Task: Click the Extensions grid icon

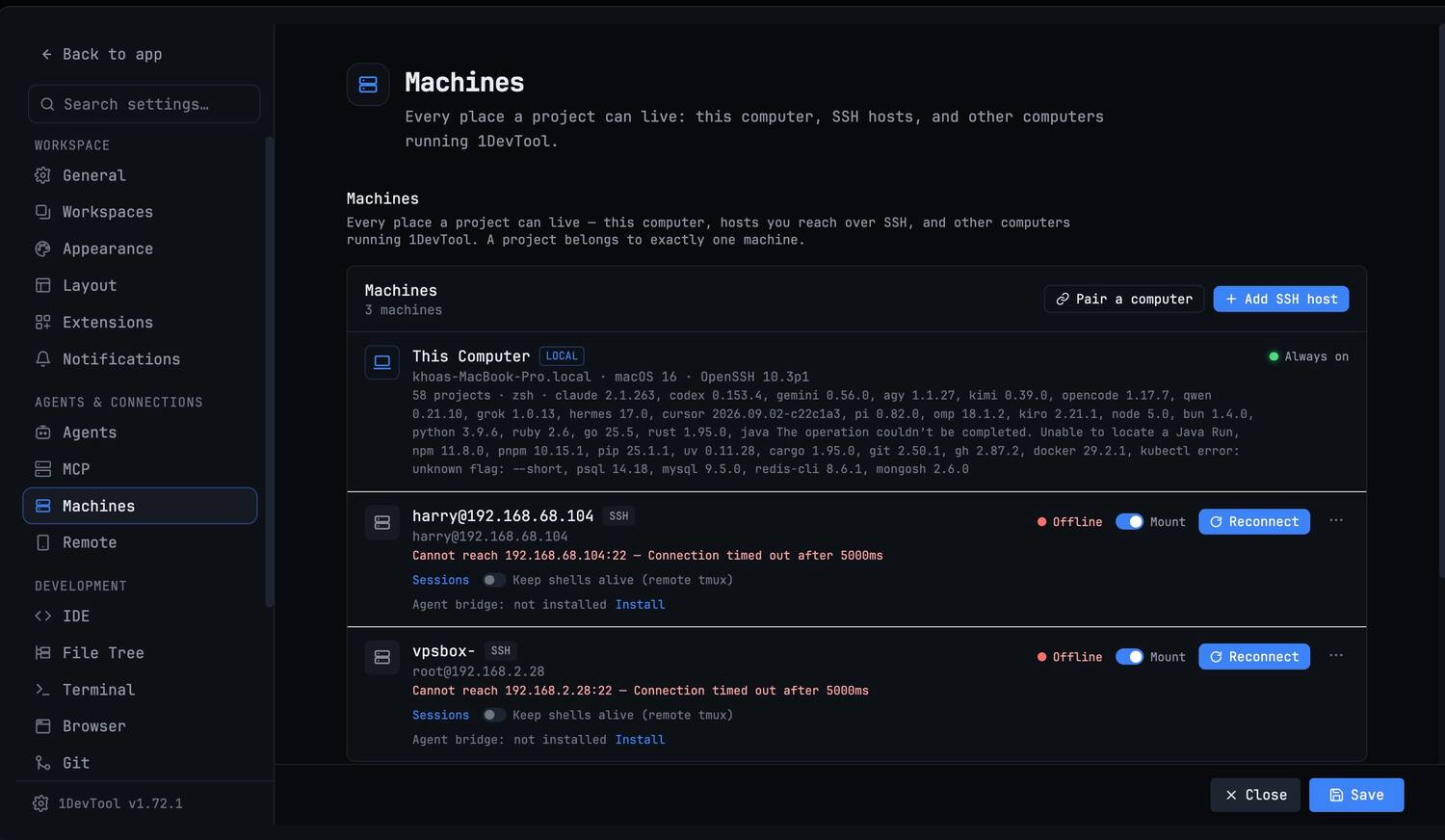Action: click(42, 322)
